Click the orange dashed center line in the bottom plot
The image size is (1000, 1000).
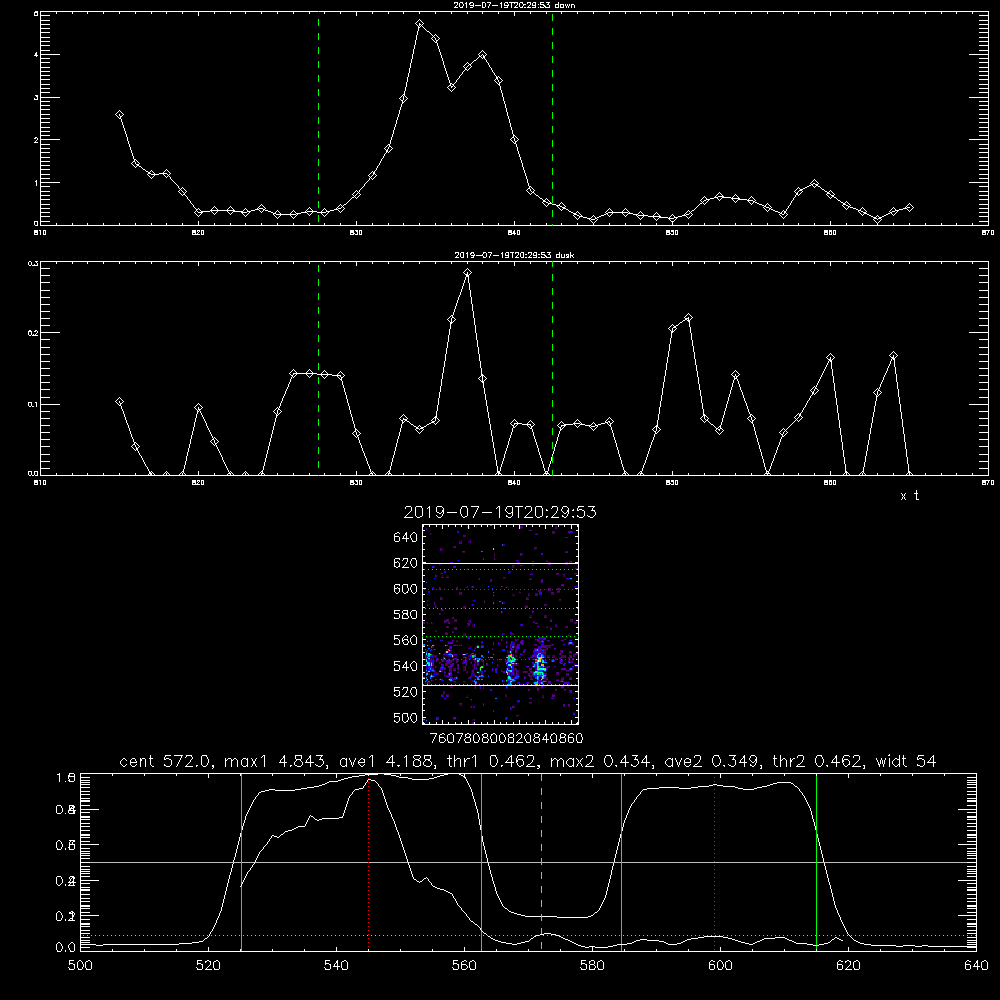[x=541, y=862]
